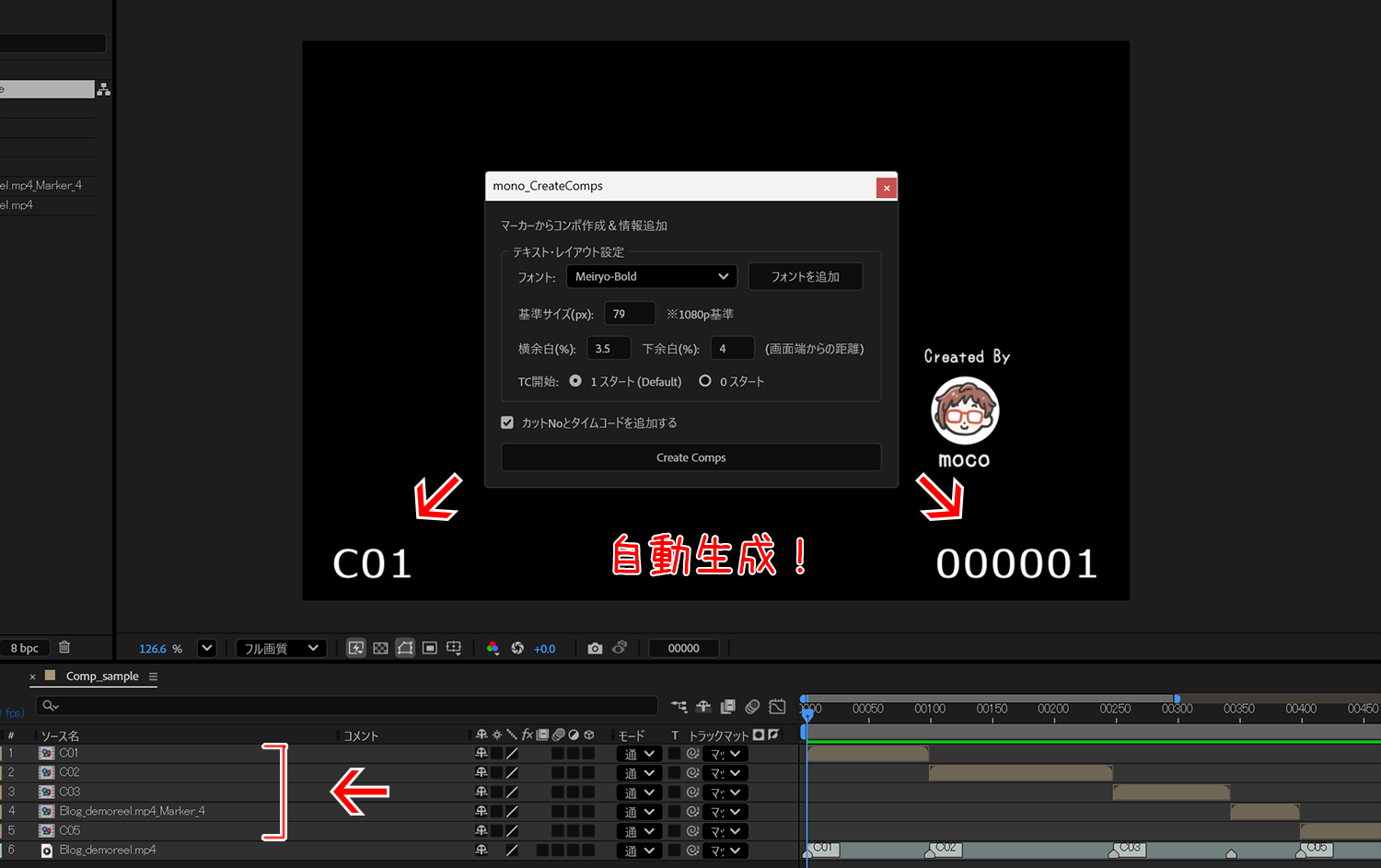Show the last snapshot with the eye icon

(x=620, y=648)
